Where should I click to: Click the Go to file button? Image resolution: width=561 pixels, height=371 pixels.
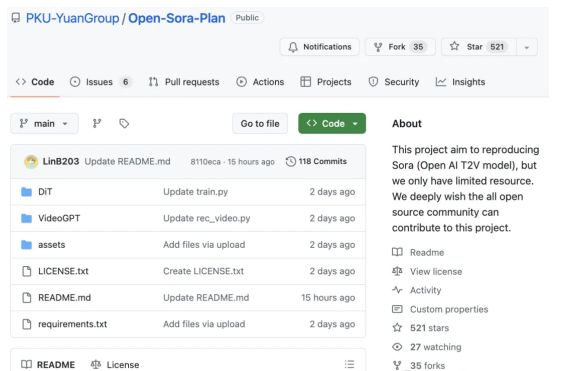pos(260,123)
